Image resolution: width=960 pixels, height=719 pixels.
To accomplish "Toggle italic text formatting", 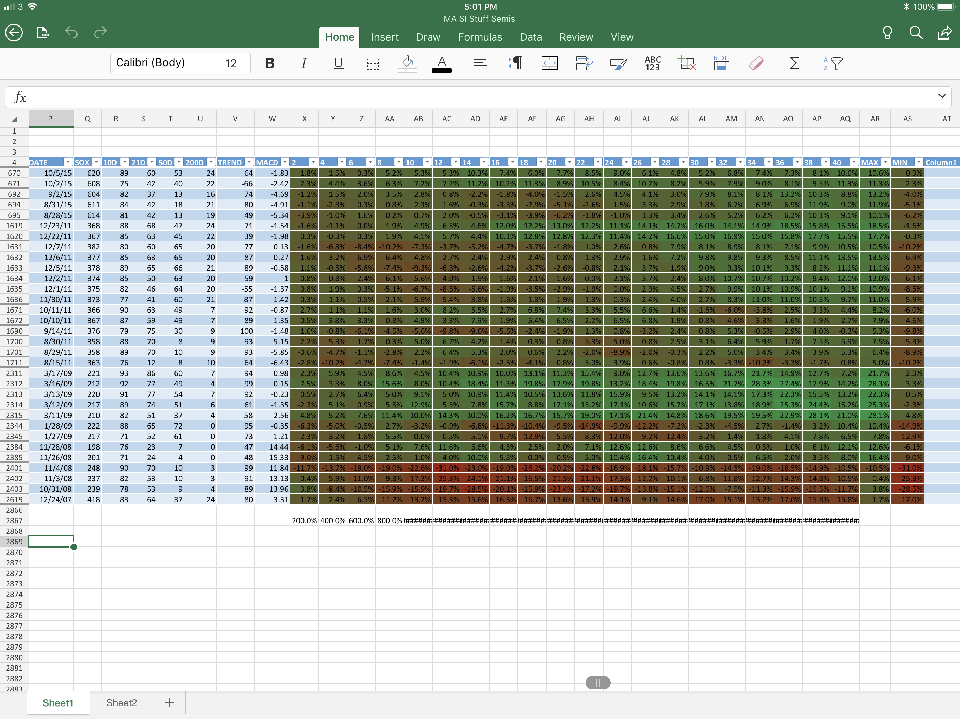I will [x=304, y=63].
